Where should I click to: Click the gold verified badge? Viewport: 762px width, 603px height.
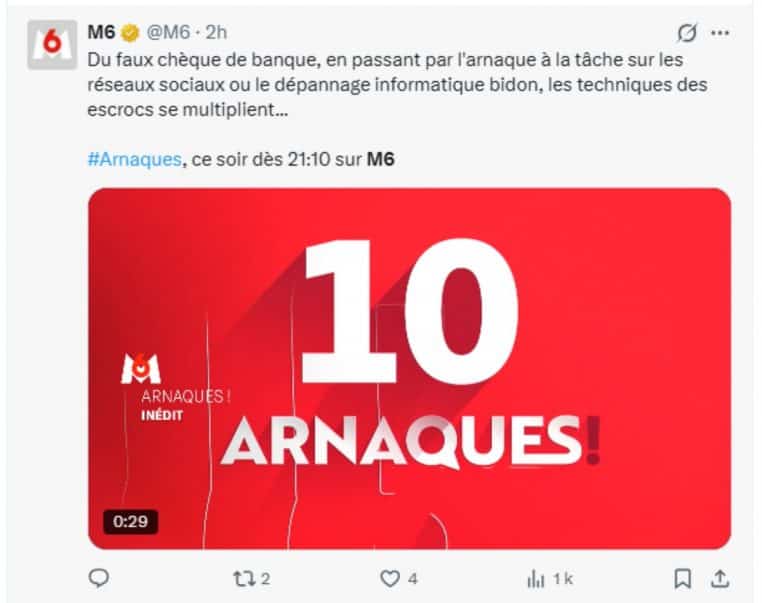pyautogui.click(x=130, y=33)
